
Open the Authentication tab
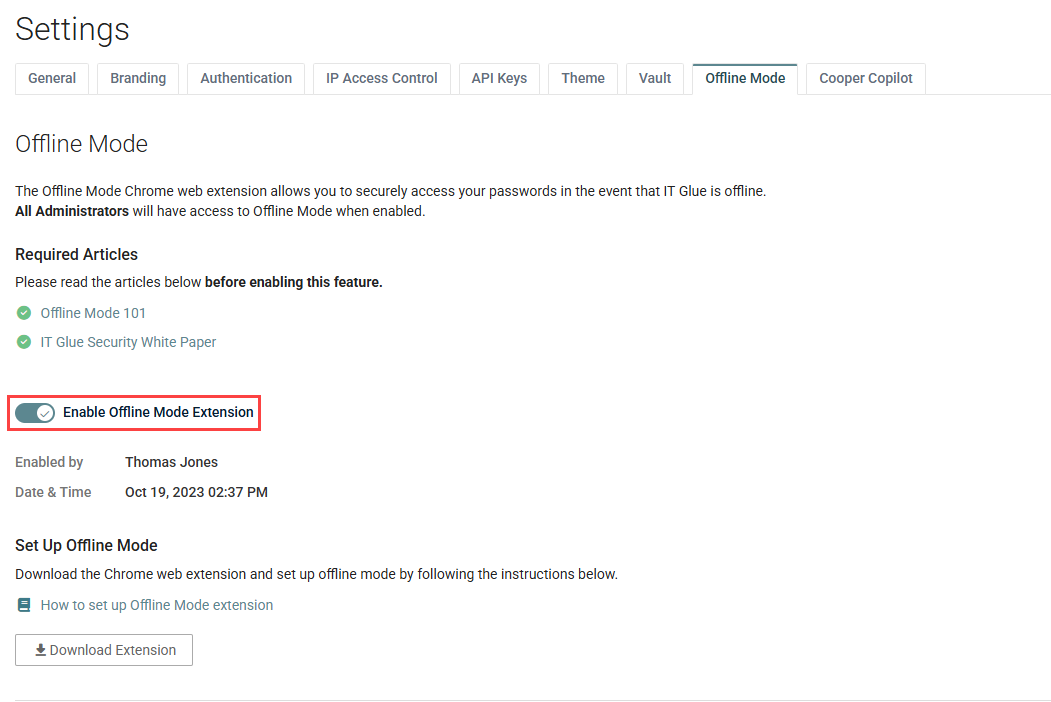246,78
